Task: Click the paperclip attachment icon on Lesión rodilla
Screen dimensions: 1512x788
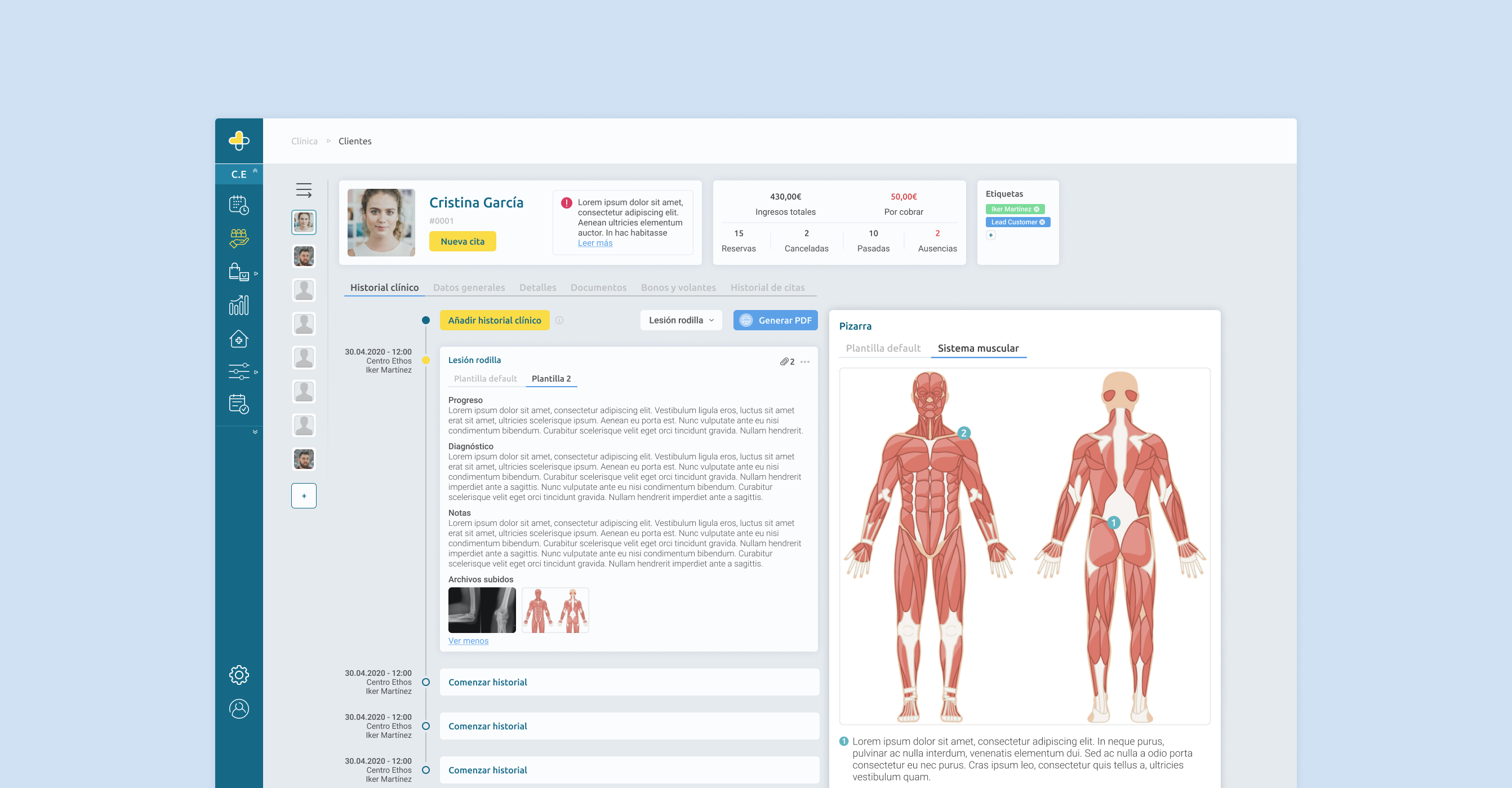Action: [785, 362]
